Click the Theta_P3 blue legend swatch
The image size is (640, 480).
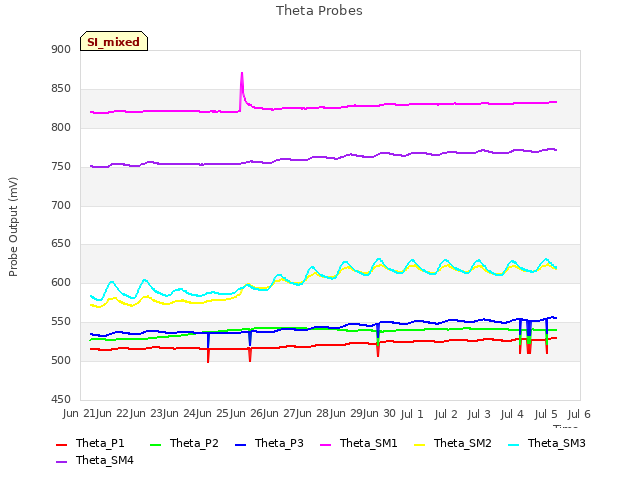(241, 444)
